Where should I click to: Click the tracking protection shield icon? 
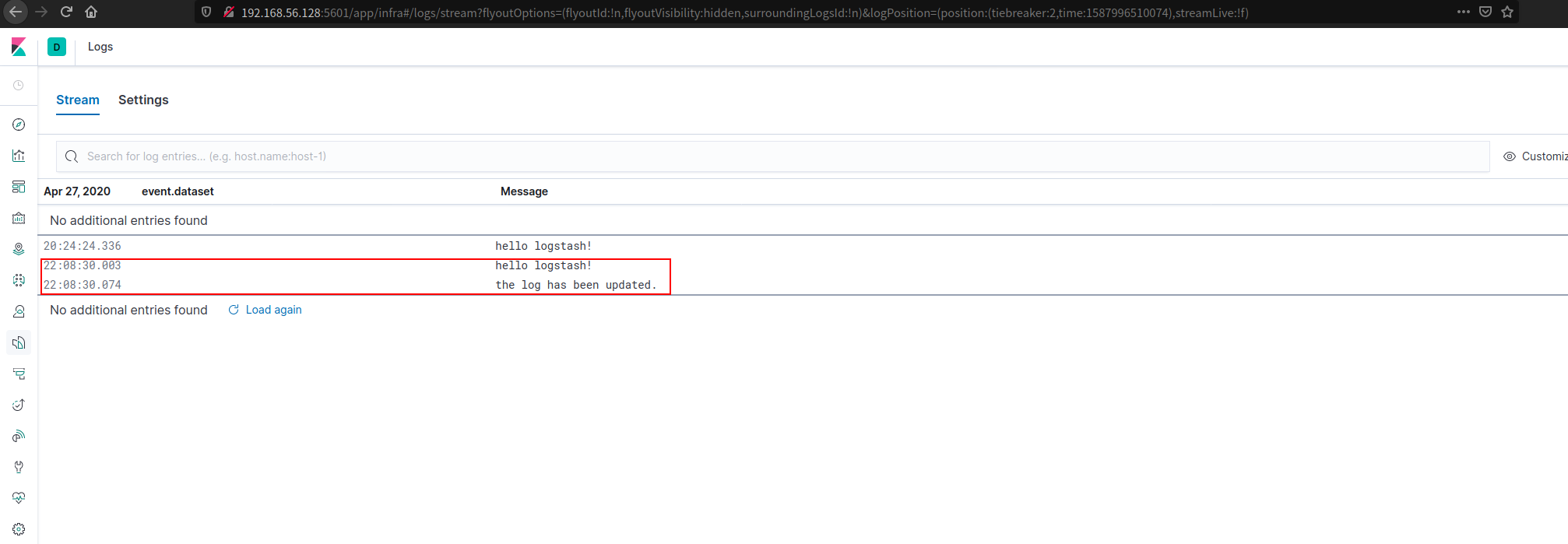pyautogui.click(x=206, y=12)
